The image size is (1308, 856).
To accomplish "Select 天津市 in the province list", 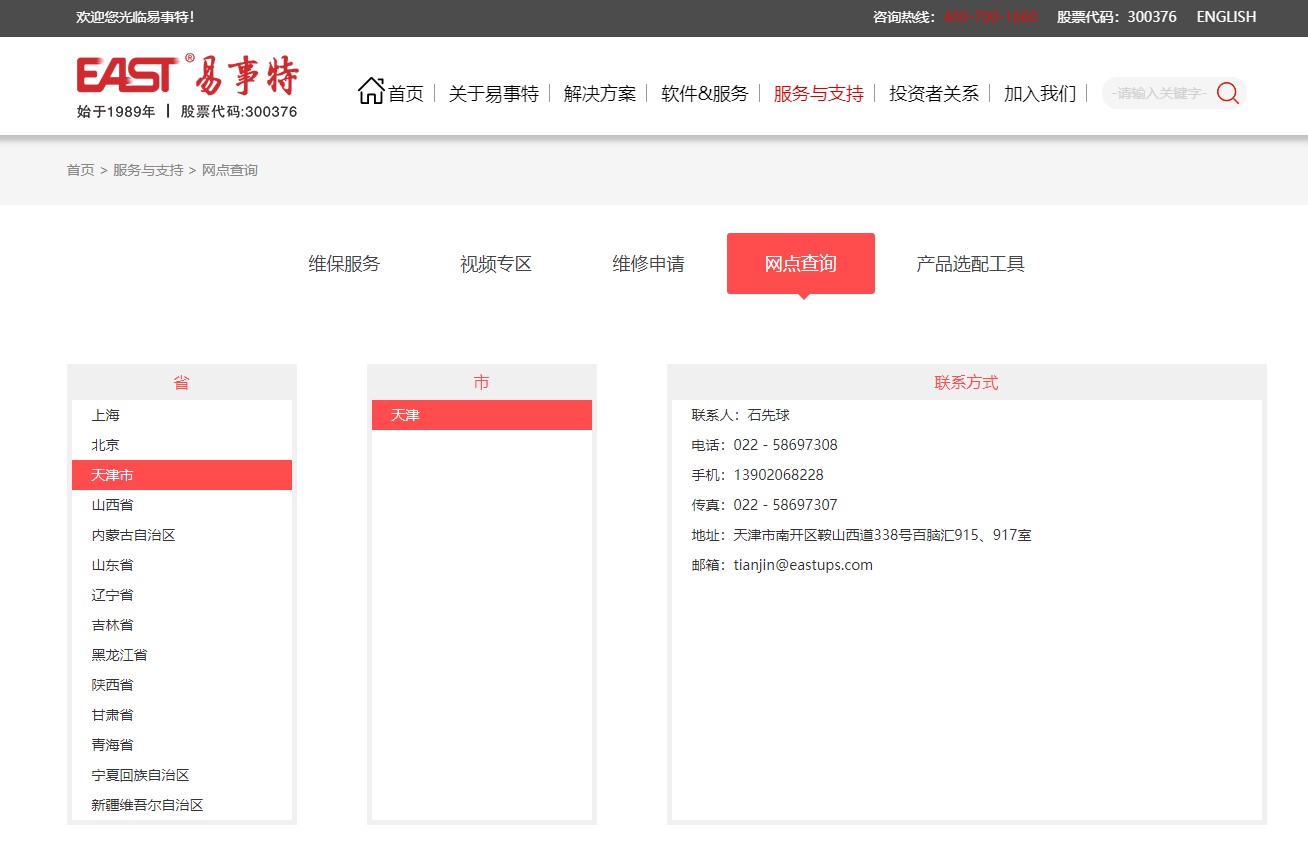I will pos(182,475).
